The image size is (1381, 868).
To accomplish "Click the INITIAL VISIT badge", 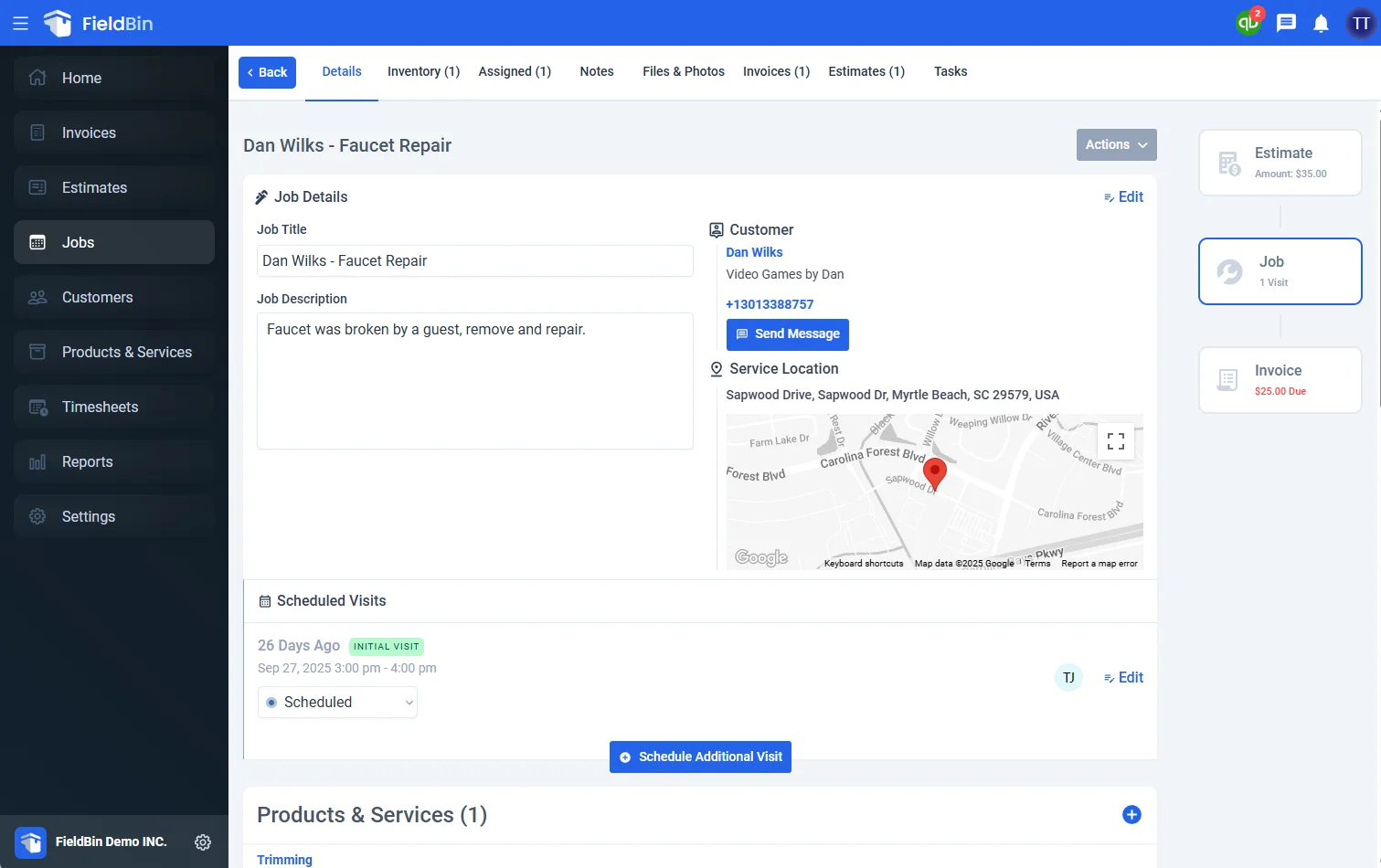I will click(x=387, y=646).
